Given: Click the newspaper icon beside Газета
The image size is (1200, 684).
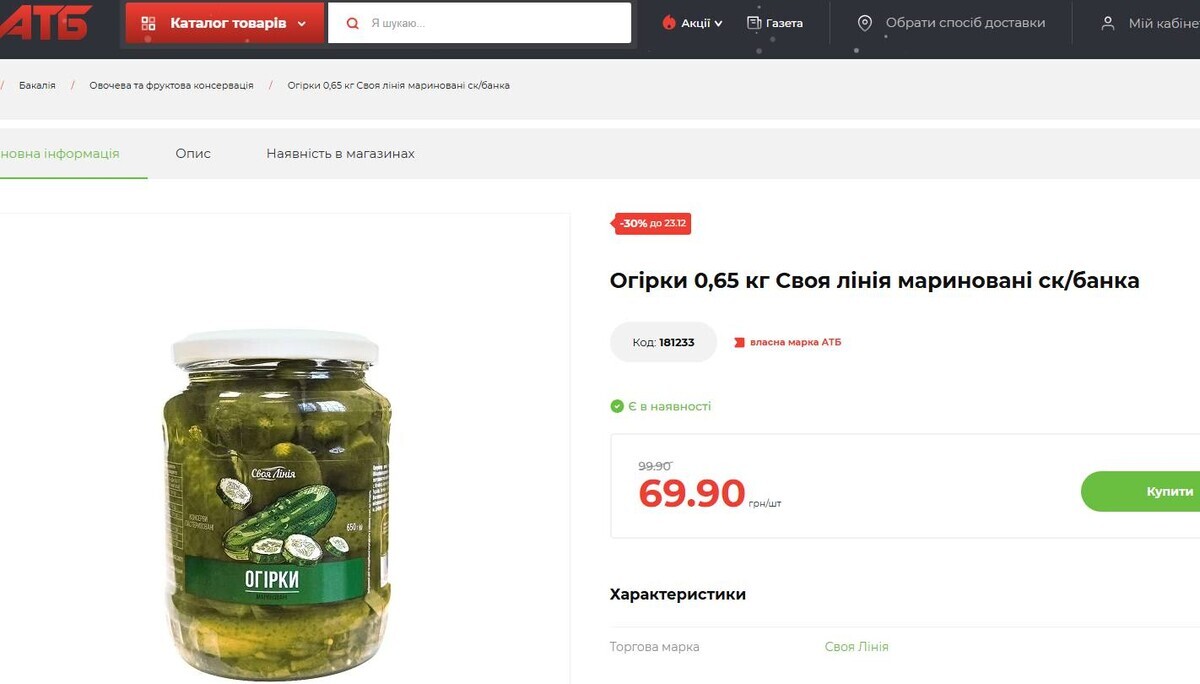Looking at the screenshot, I should [x=754, y=23].
